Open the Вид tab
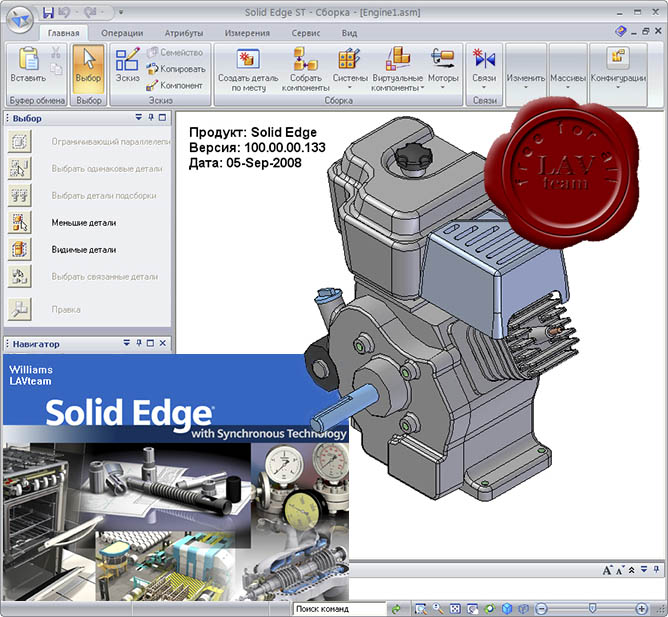This screenshot has width=668, height=617. pos(349,33)
